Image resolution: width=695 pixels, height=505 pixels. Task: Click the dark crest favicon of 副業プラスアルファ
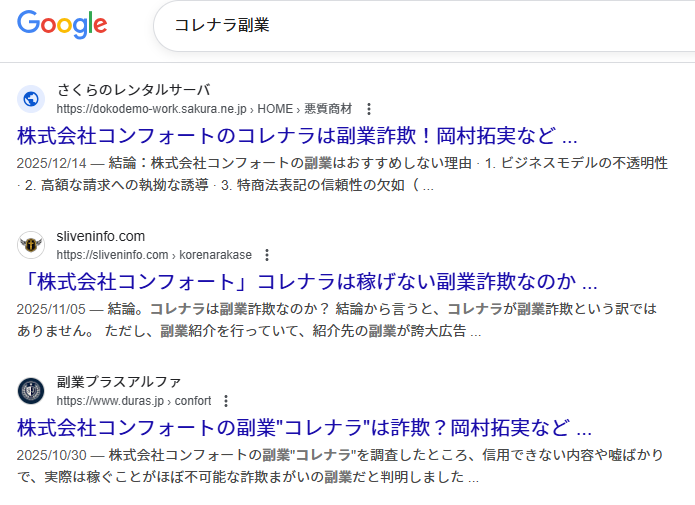pos(31,391)
